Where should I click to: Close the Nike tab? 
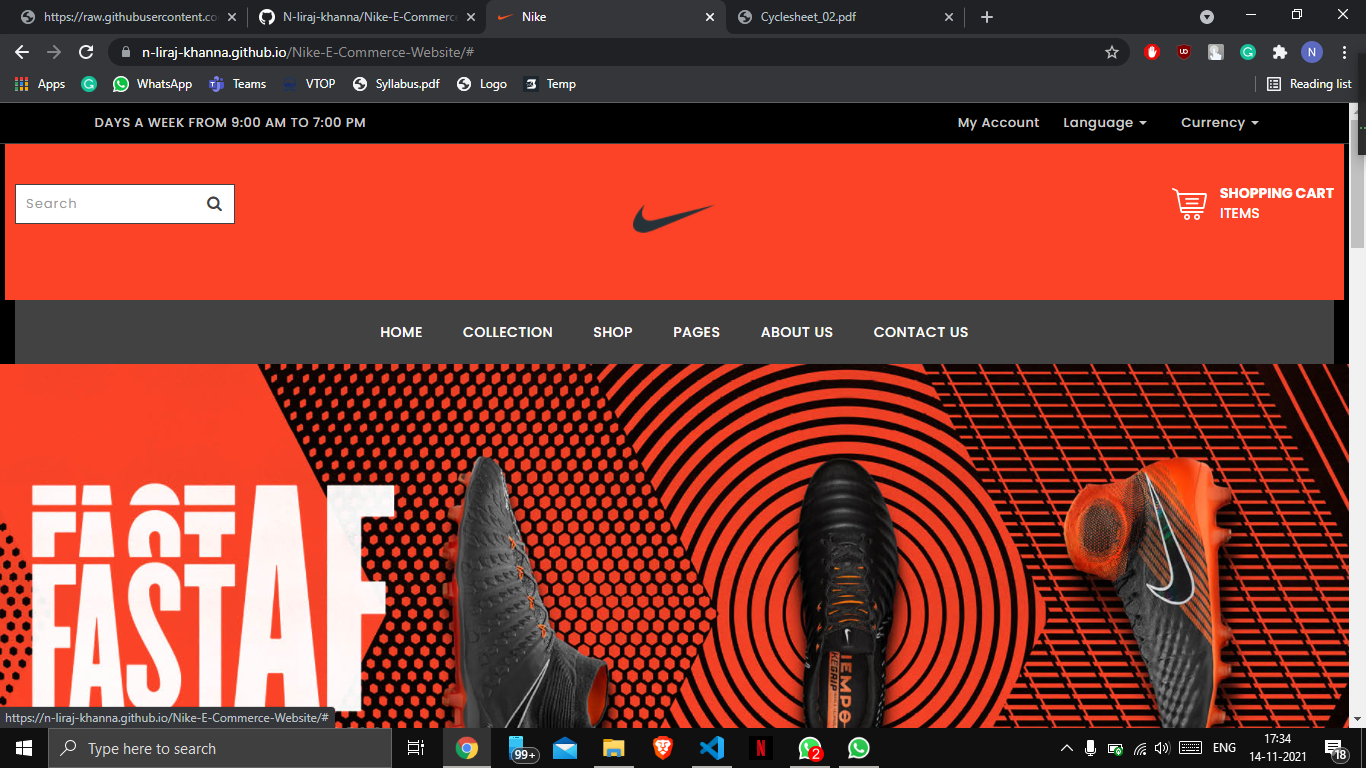pos(710,17)
